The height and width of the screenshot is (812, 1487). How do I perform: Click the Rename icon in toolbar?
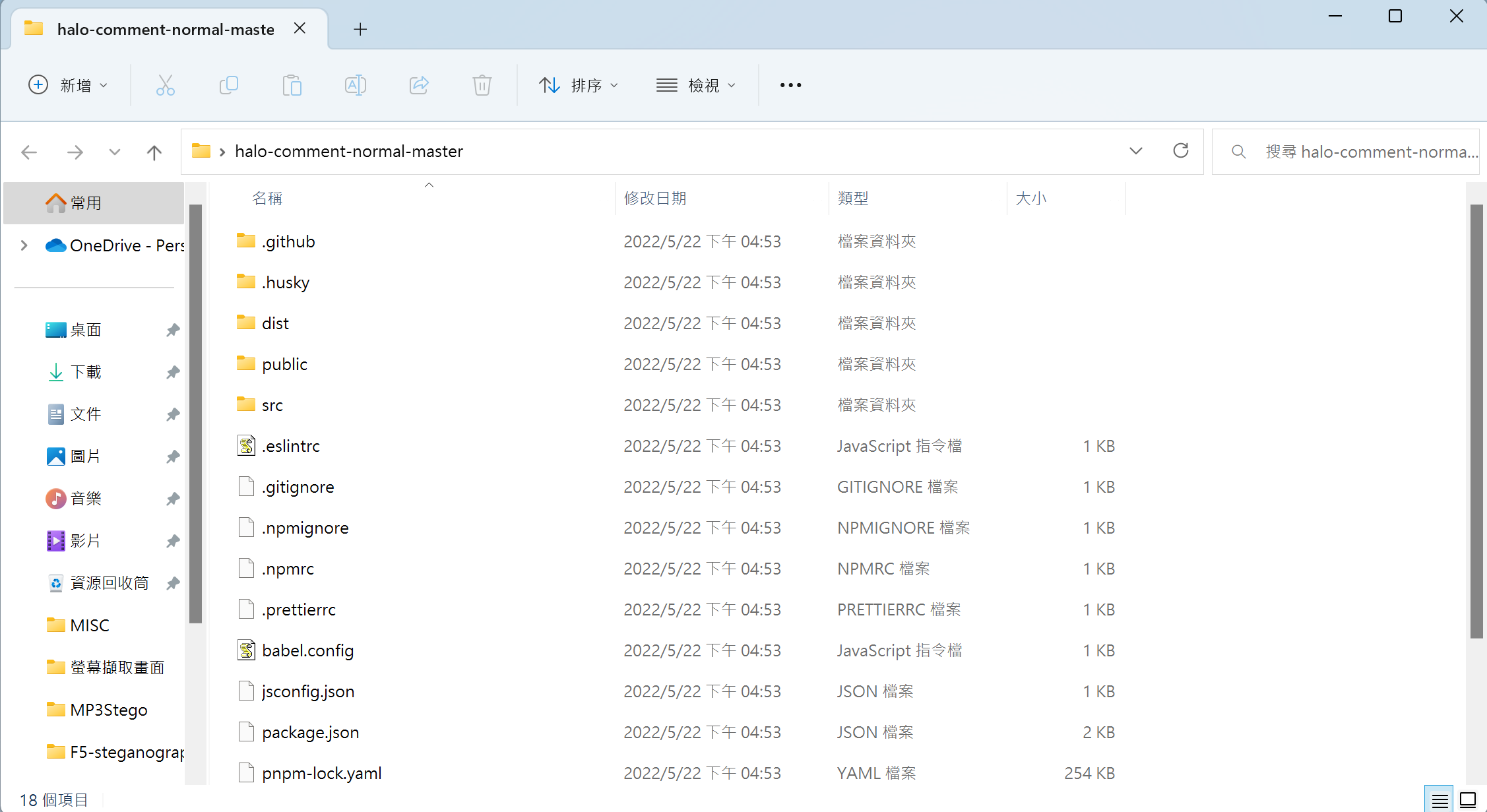tap(356, 85)
